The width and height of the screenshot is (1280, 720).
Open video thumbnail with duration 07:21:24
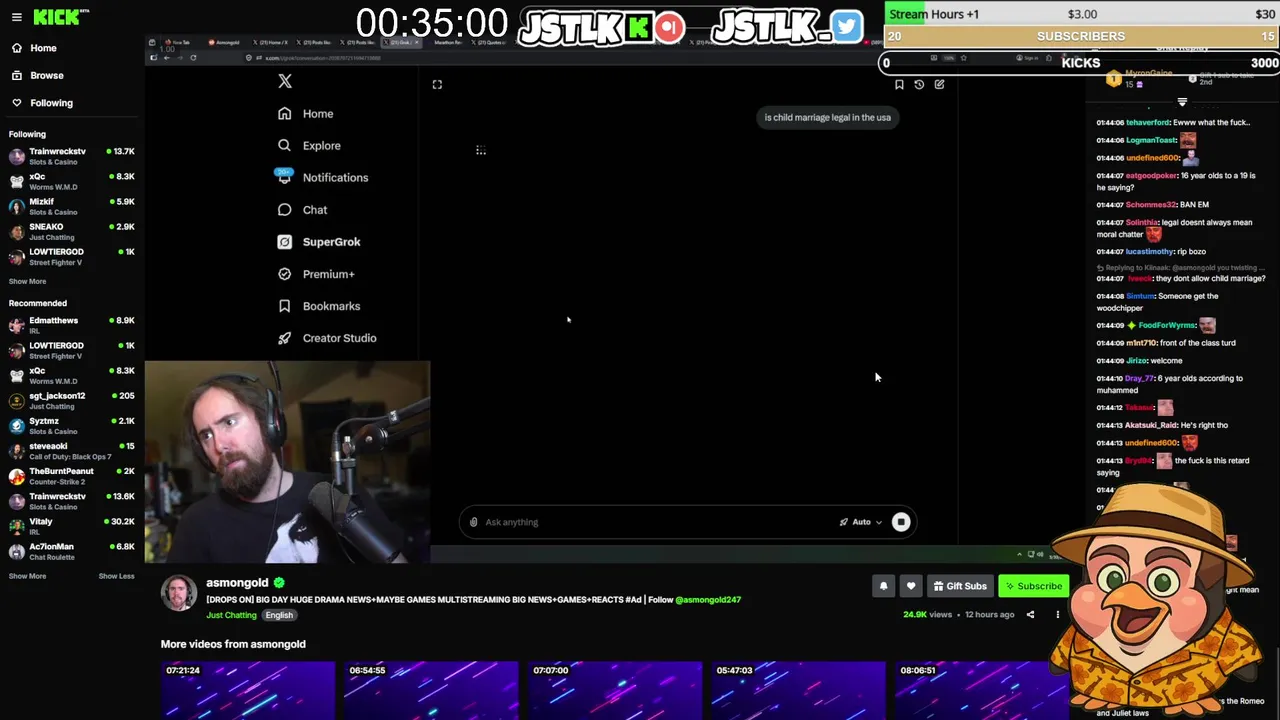click(x=248, y=690)
